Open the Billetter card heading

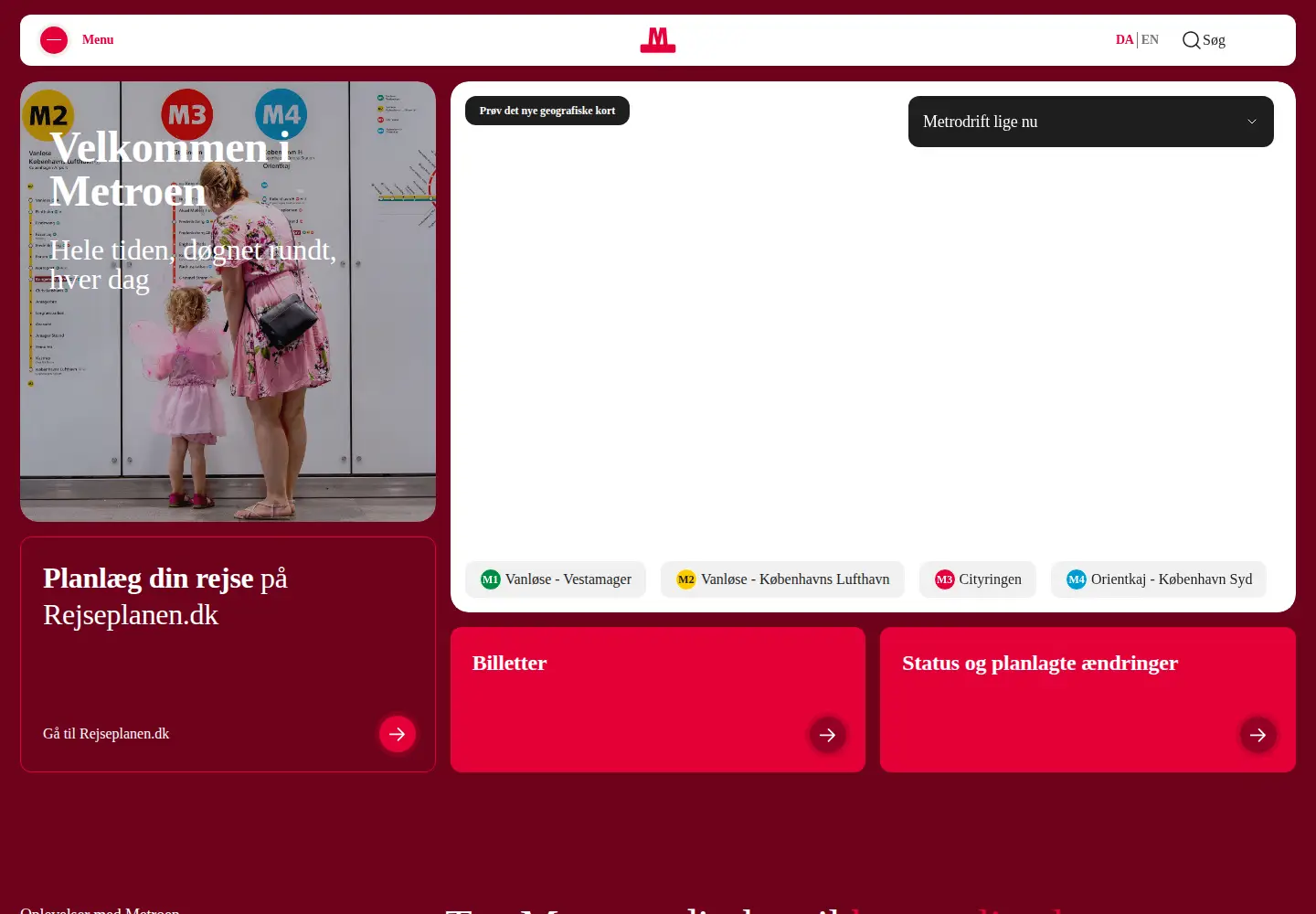[509, 664]
